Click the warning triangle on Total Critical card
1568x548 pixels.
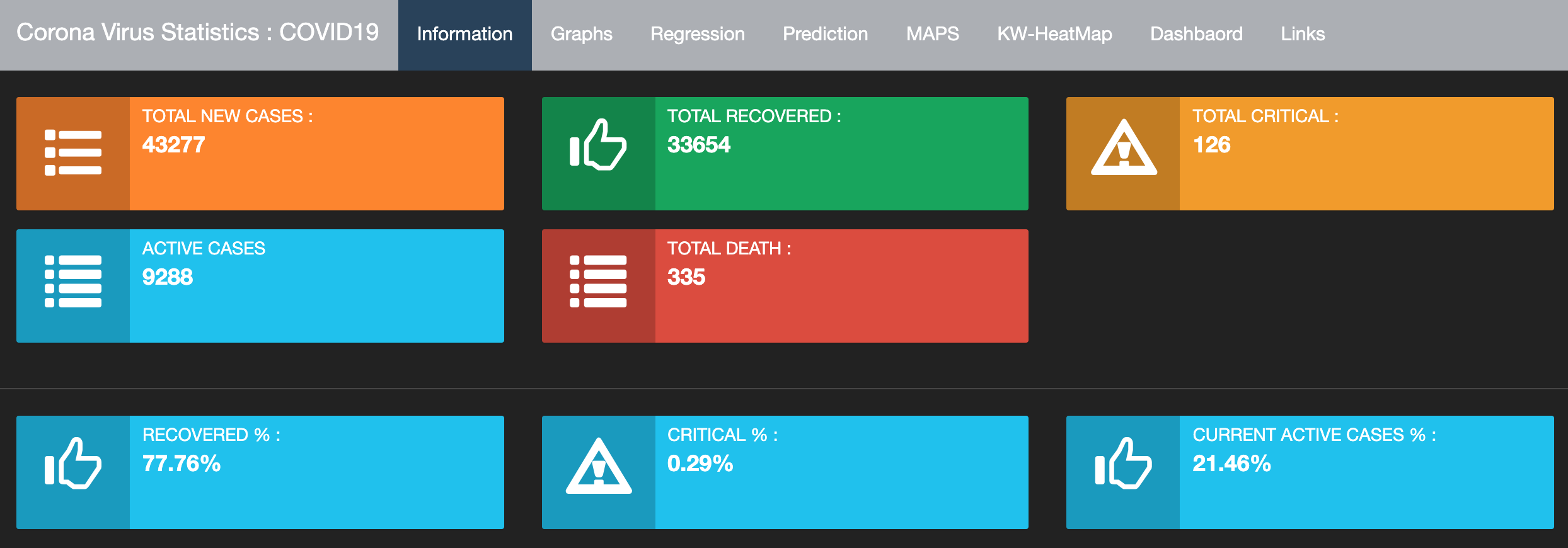tap(1124, 149)
